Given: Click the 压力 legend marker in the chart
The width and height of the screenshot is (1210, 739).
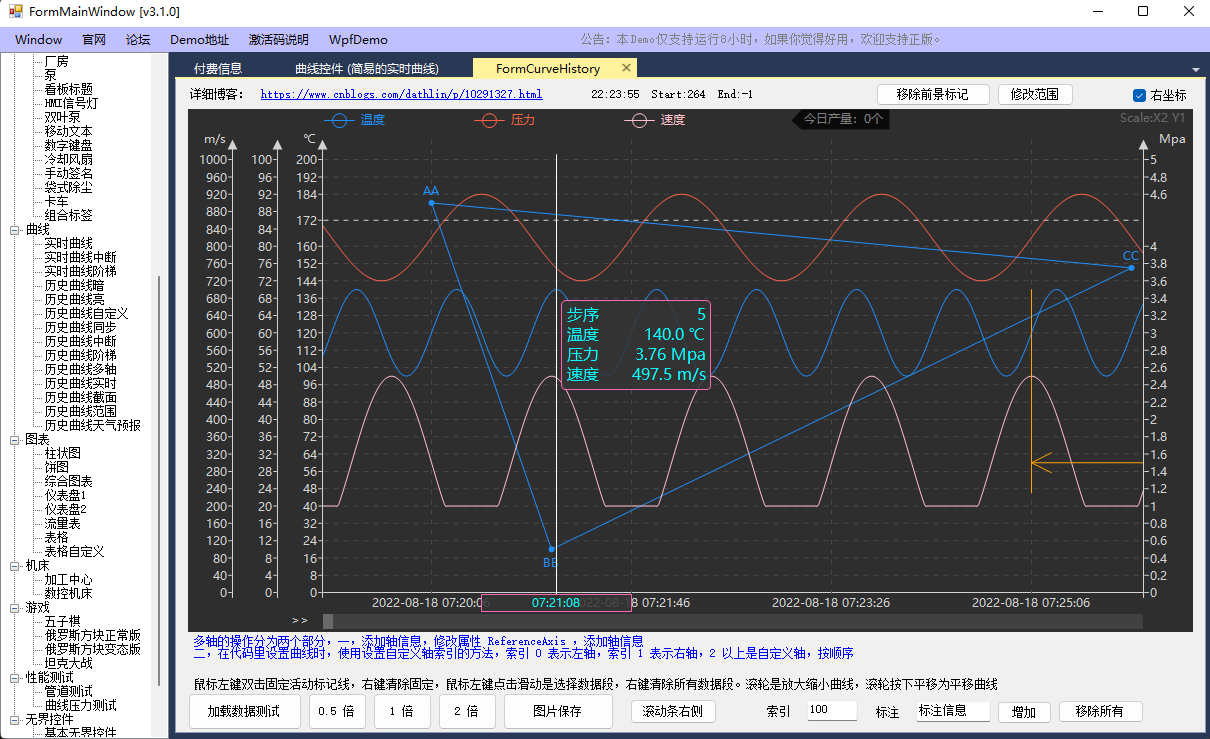Looking at the screenshot, I should tap(490, 120).
